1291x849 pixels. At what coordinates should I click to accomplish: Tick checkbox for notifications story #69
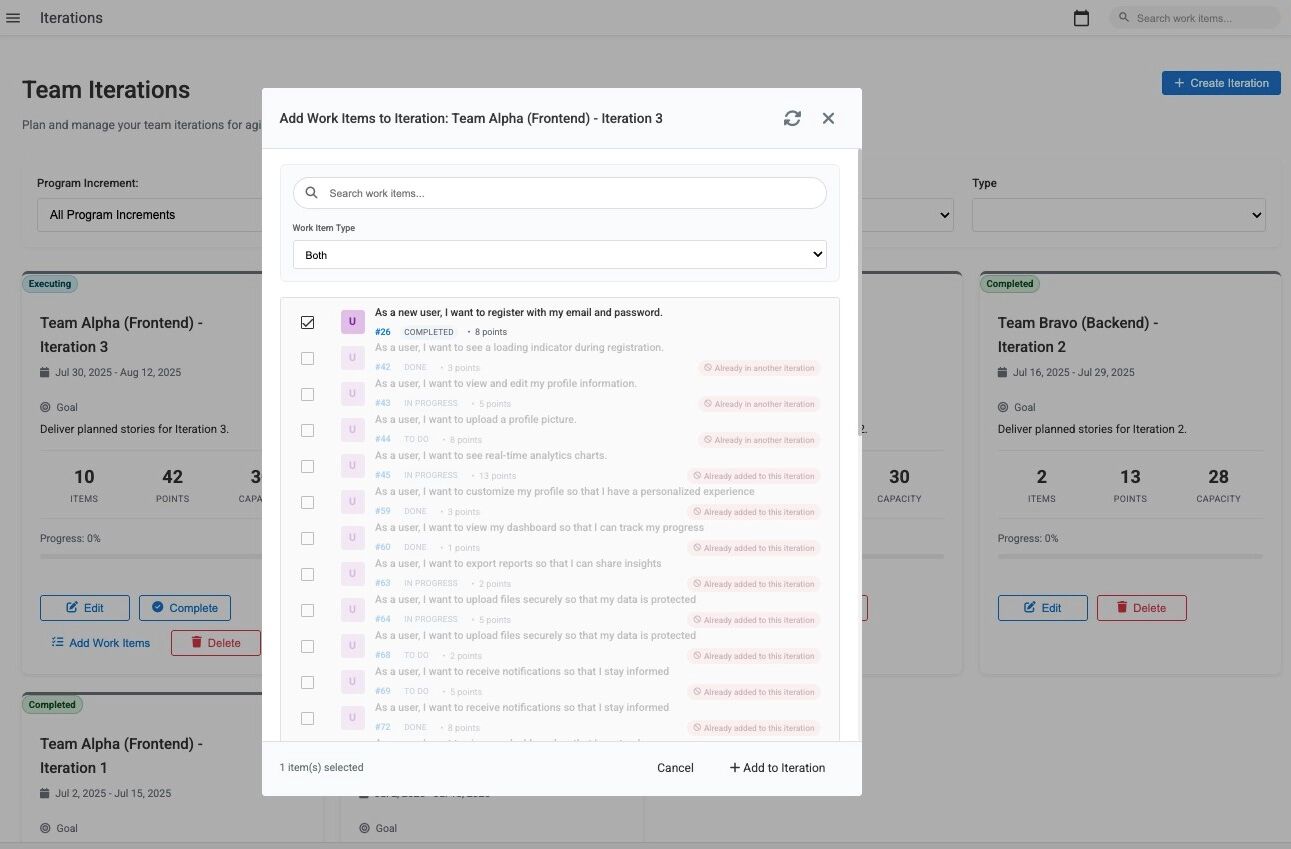pyautogui.click(x=307, y=682)
